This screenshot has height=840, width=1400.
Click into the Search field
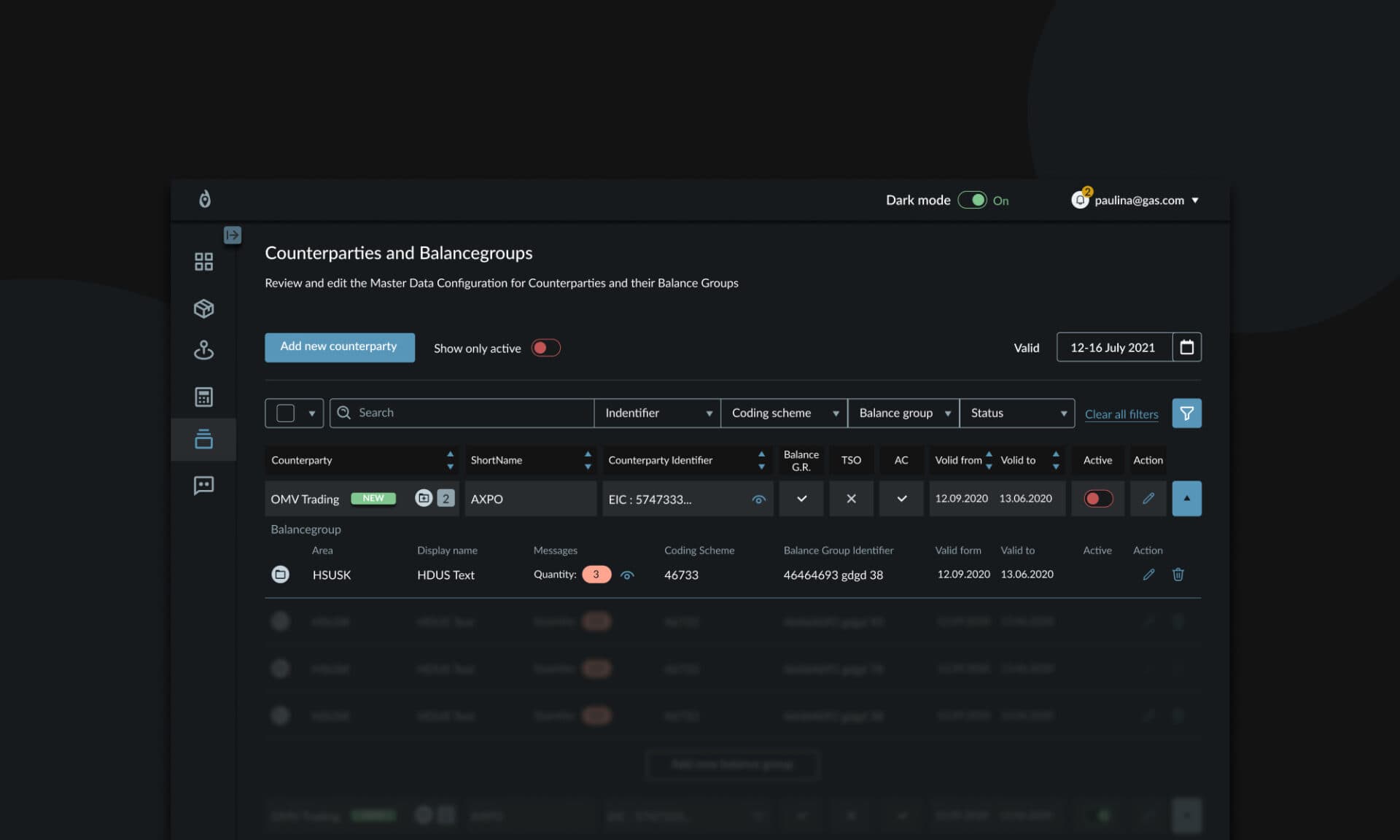pyautogui.click(x=462, y=413)
